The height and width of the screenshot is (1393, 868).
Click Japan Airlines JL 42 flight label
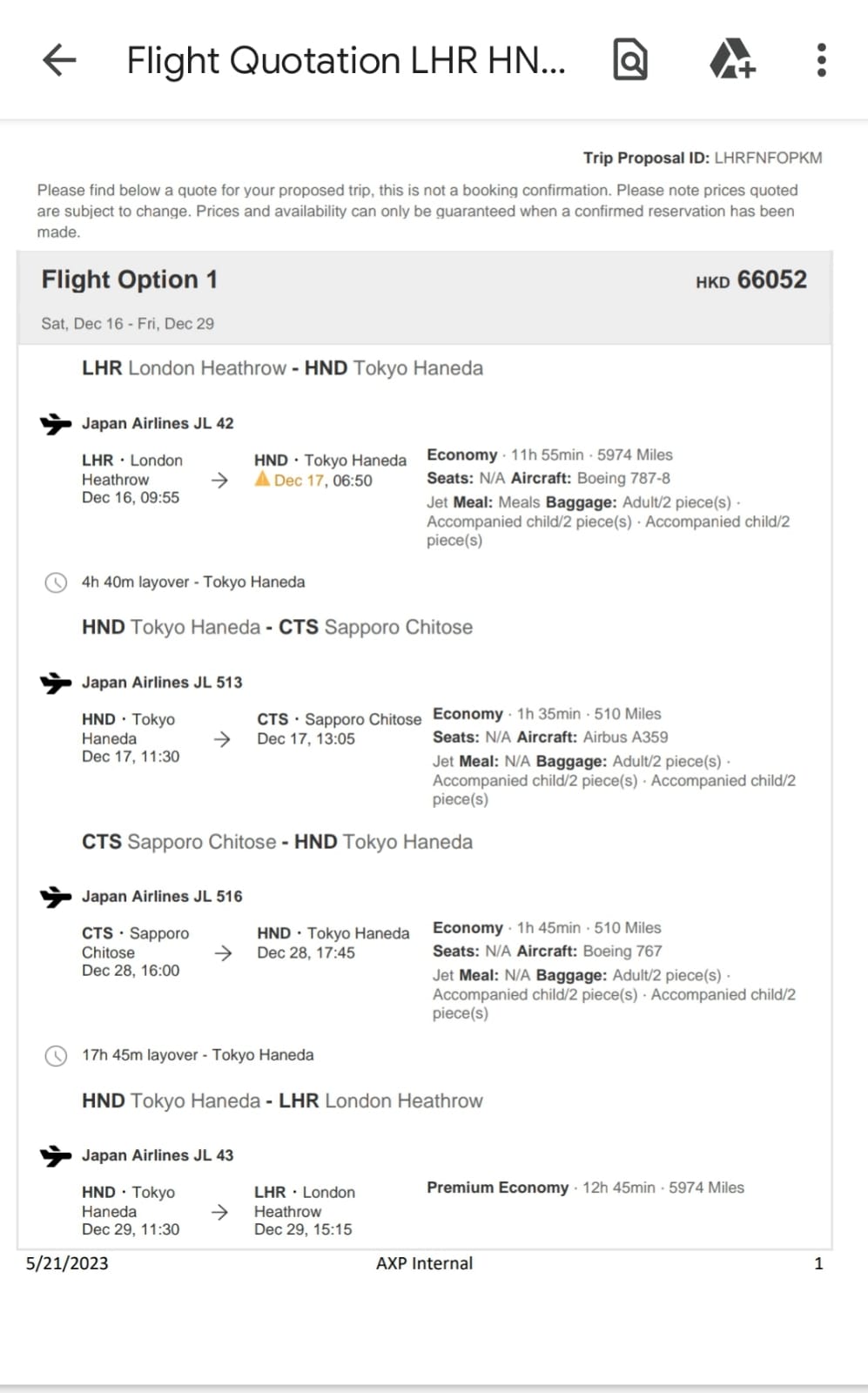pos(158,423)
